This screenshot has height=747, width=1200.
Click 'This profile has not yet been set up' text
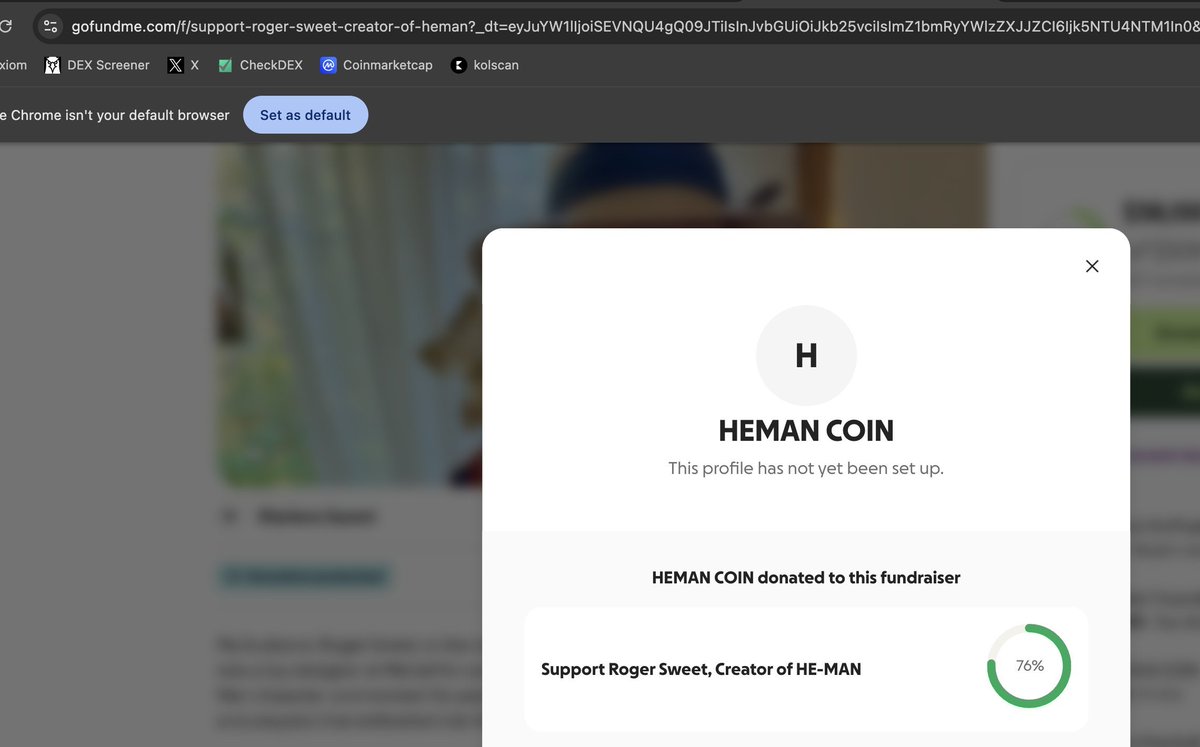click(806, 468)
